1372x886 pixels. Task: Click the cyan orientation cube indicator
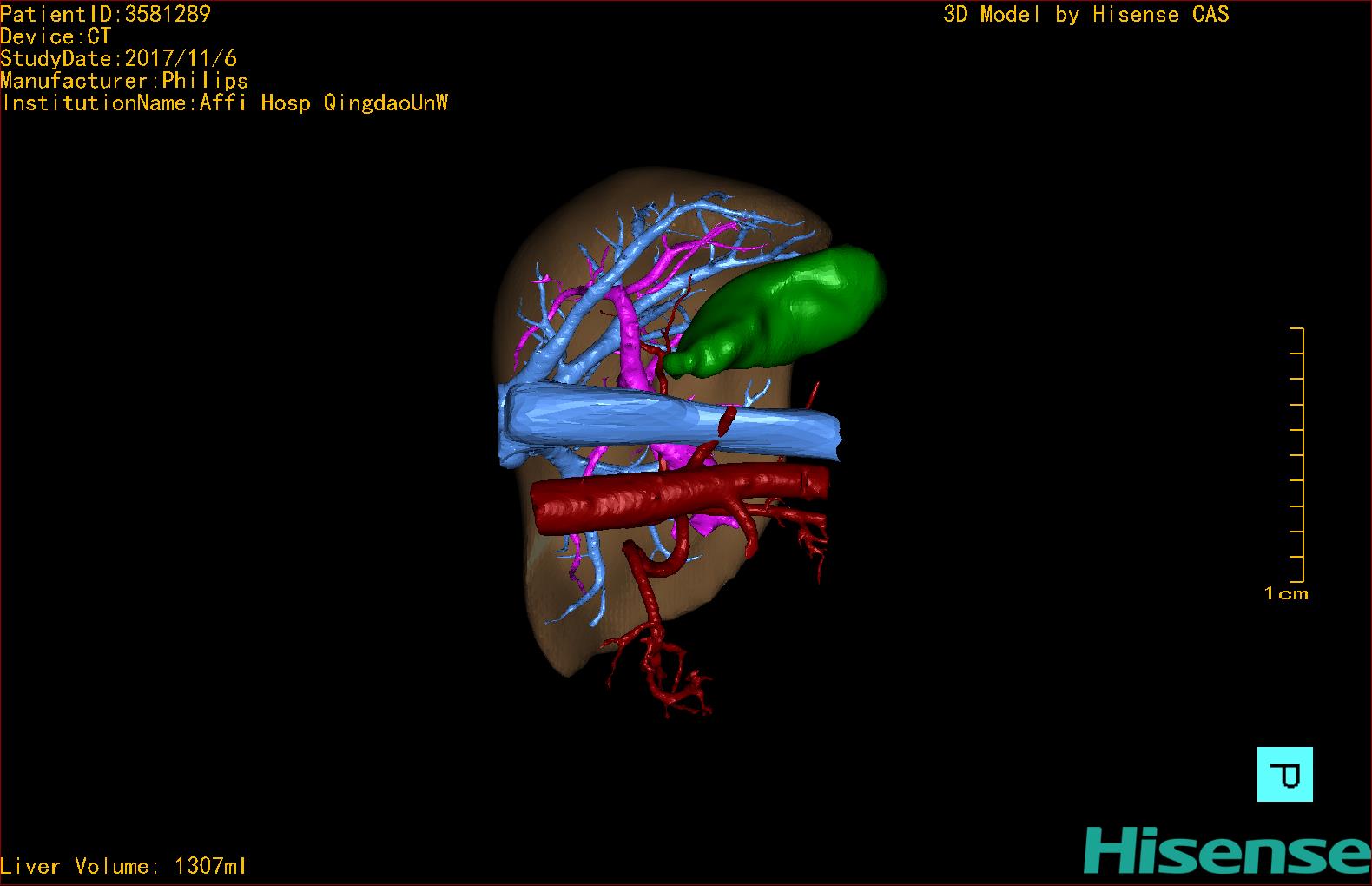click(1284, 774)
